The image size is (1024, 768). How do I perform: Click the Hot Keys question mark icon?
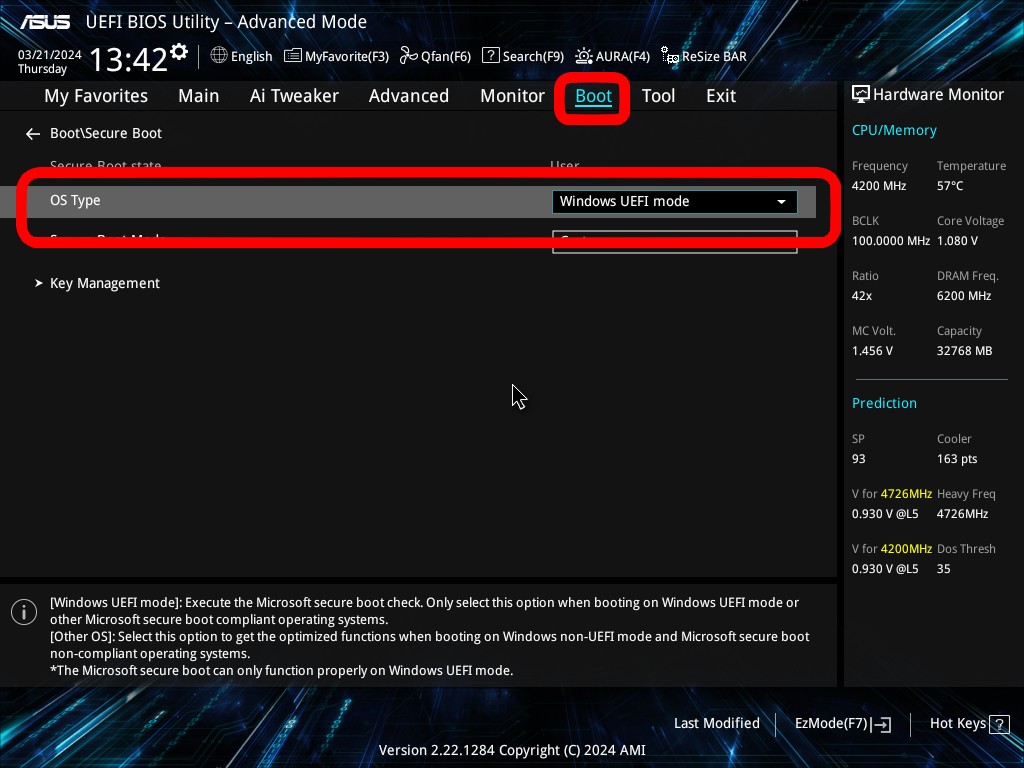click(x=999, y=724)
